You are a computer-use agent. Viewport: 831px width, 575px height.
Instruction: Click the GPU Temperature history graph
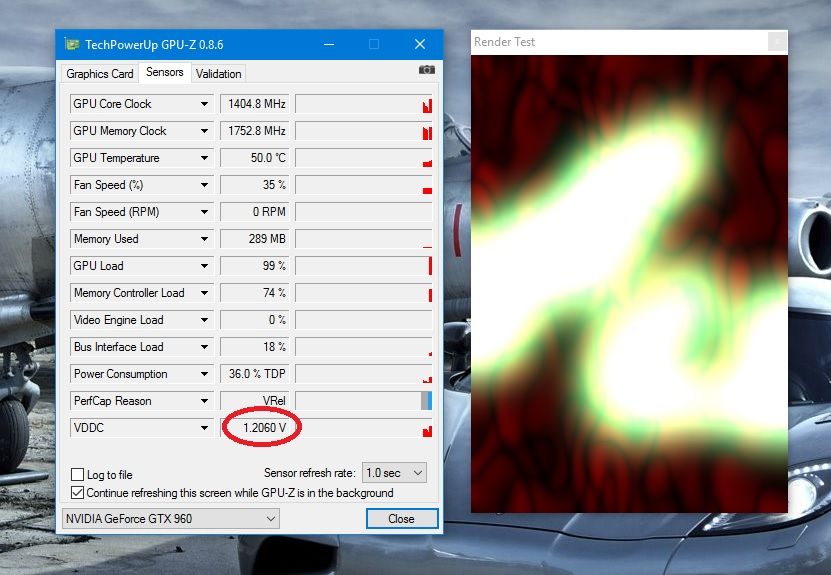tap(364, 158)
